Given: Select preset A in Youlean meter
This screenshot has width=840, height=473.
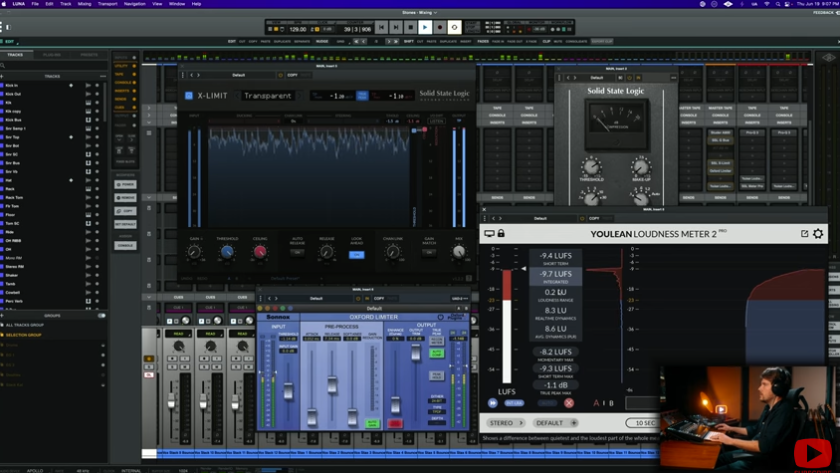Looking at the screenshot, I should 596,403.
